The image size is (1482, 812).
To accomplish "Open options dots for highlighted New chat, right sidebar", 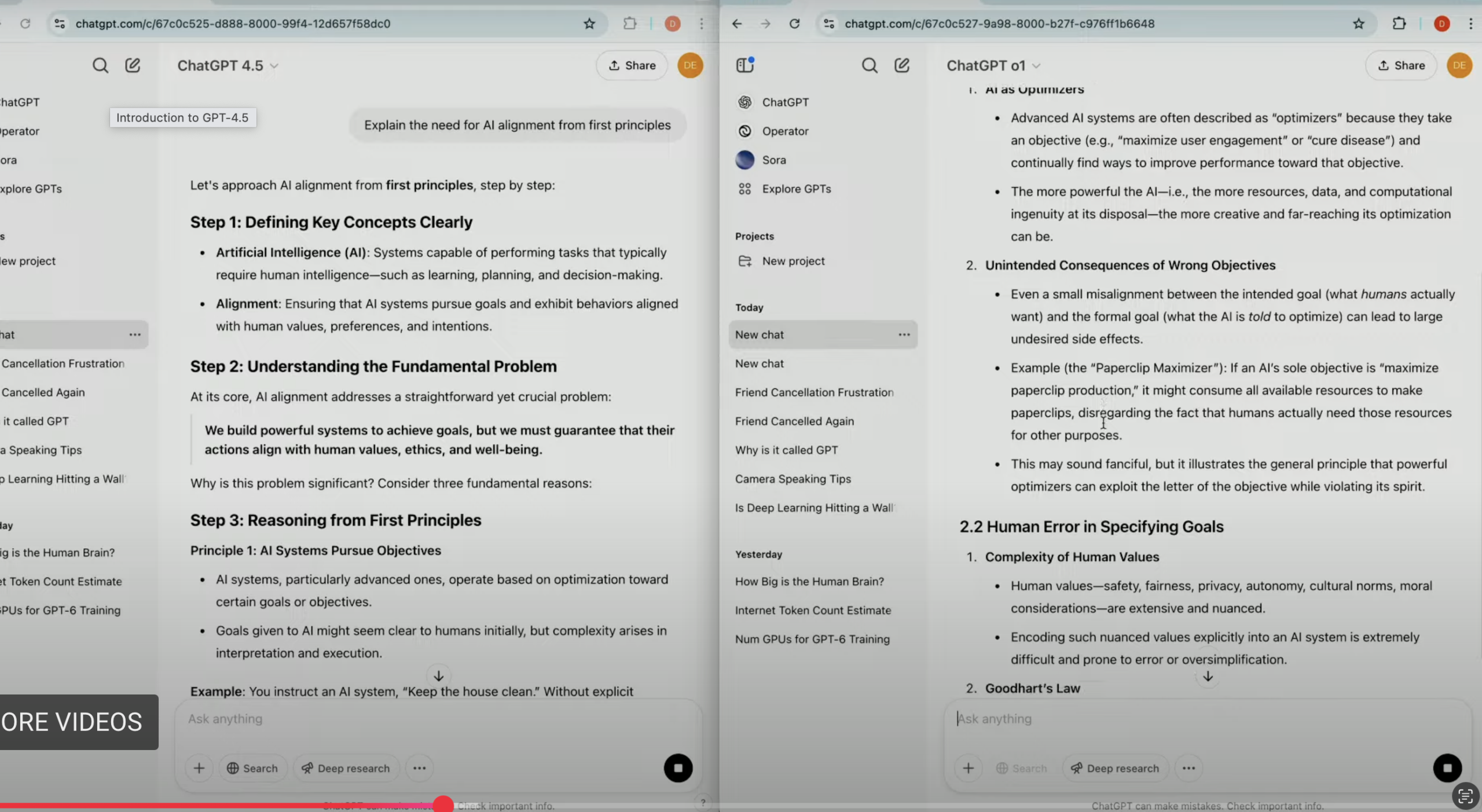I will [904, 335].
